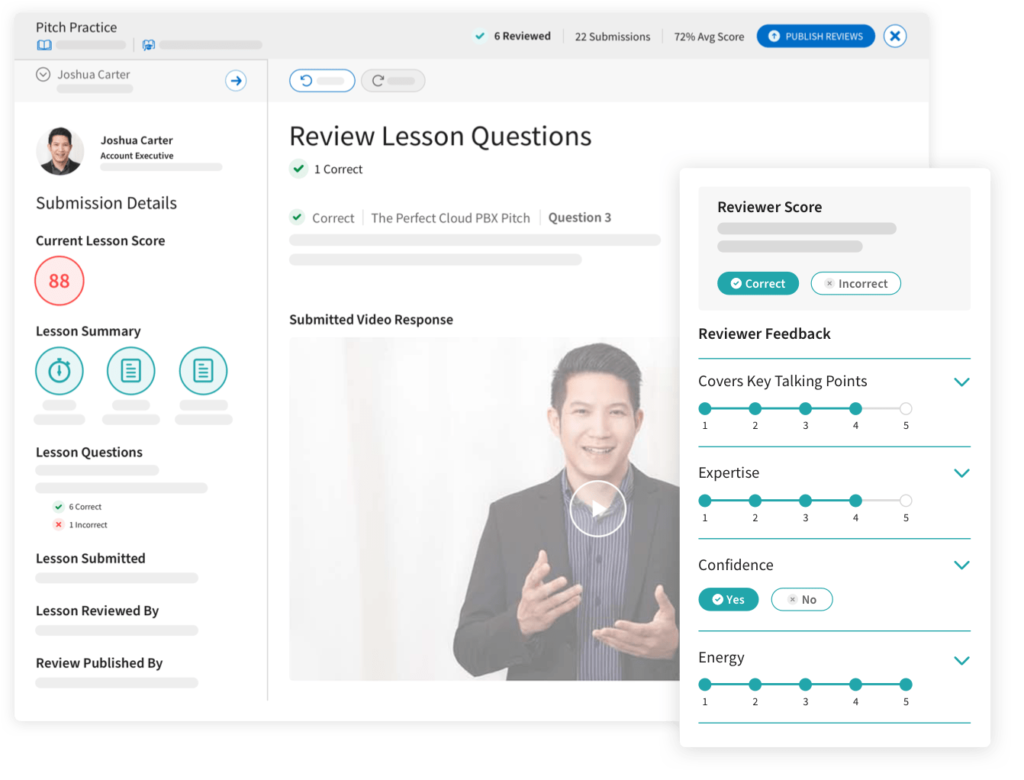Click the Reviewer Score heading

click(x=769, y=207)
